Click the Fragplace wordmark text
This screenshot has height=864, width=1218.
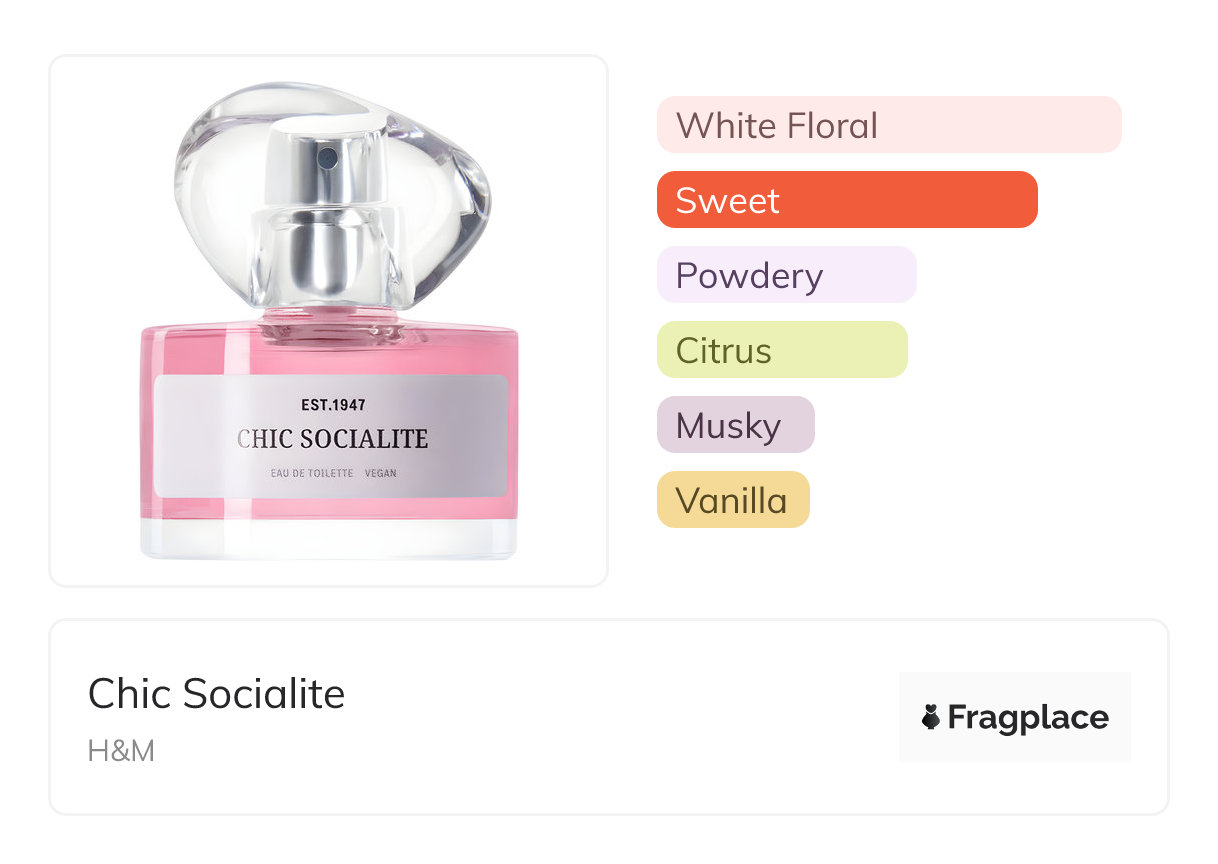(1028, 717)
